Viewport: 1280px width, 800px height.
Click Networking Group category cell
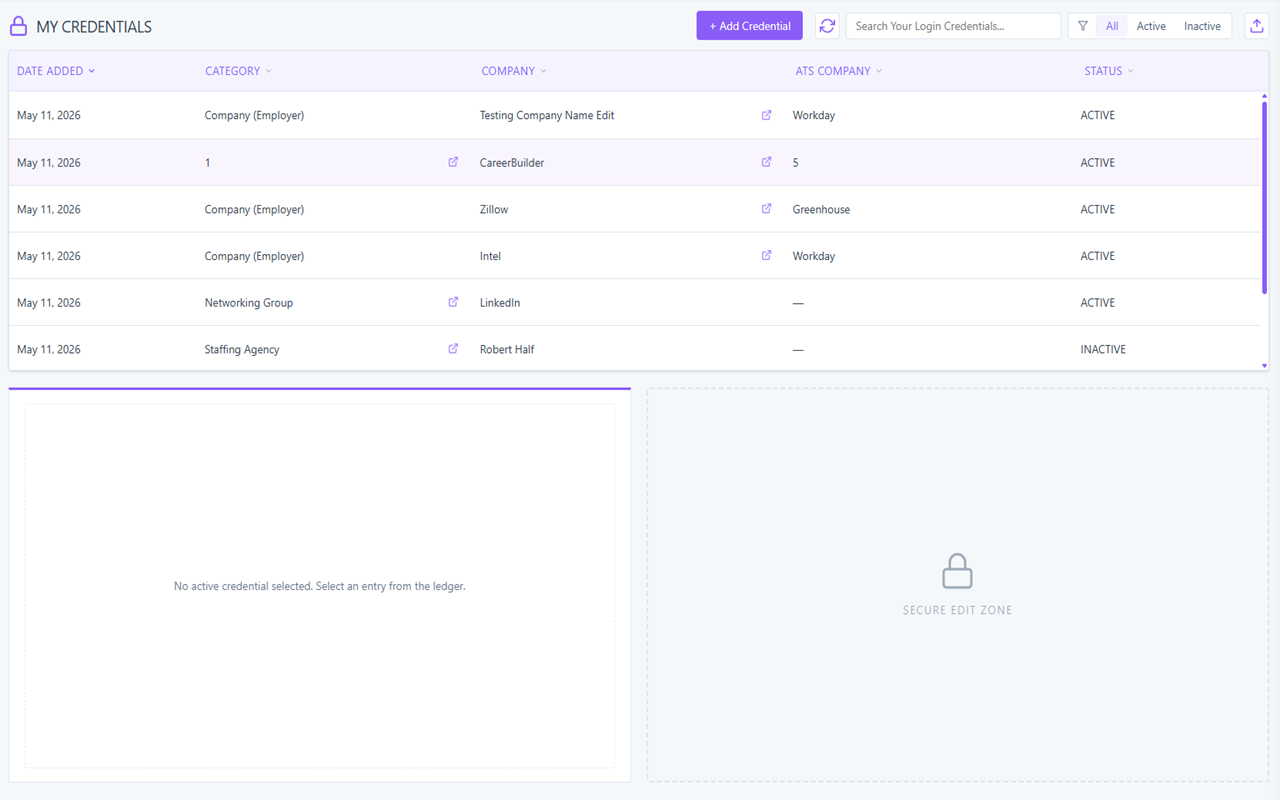pyautogui.click(x=249, y=302)
